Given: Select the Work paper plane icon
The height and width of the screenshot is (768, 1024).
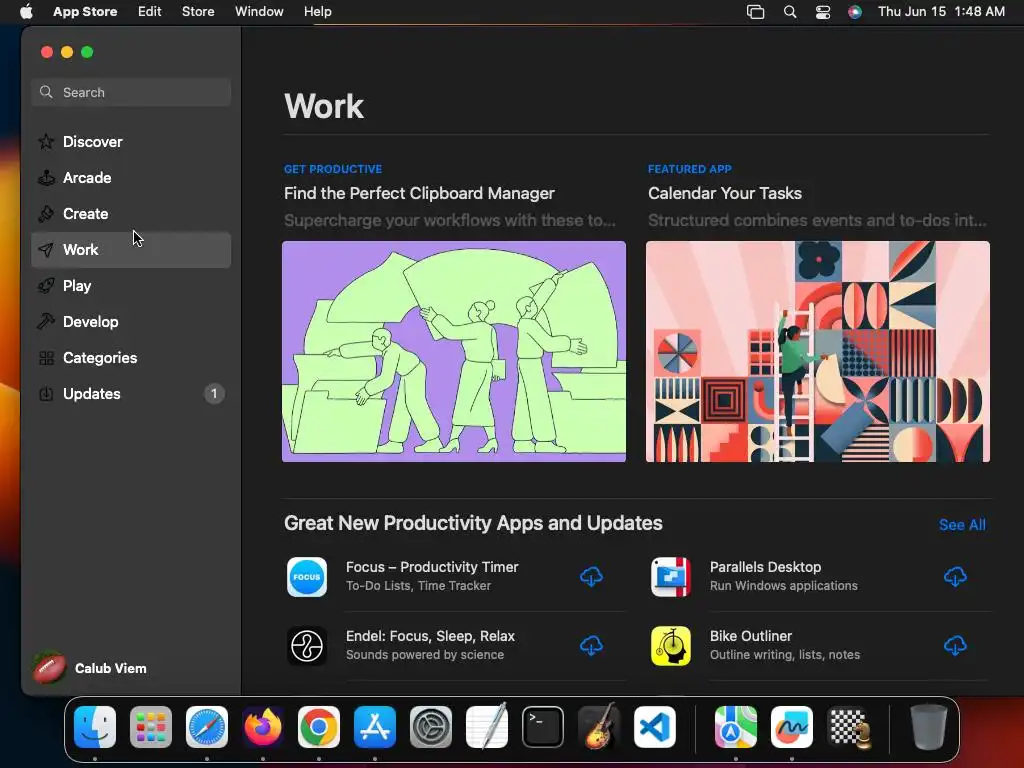Looking at the screenshot, I should 46,249.
